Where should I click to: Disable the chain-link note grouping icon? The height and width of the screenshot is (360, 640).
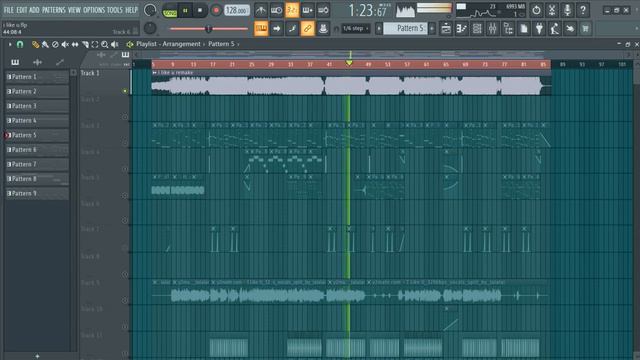pos(307,29)
